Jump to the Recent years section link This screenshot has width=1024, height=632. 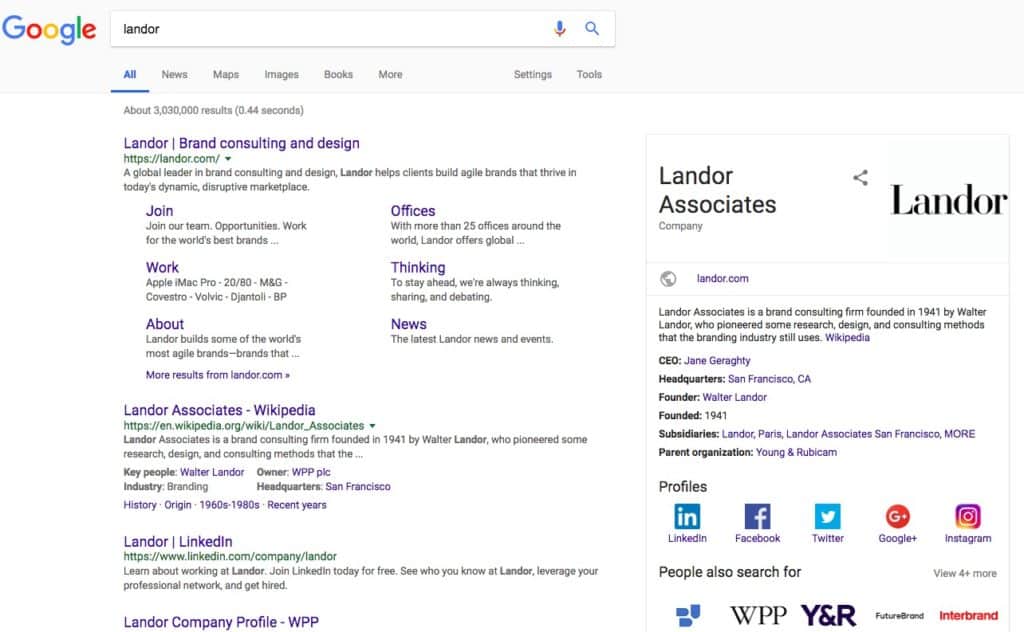click(296, 505)
